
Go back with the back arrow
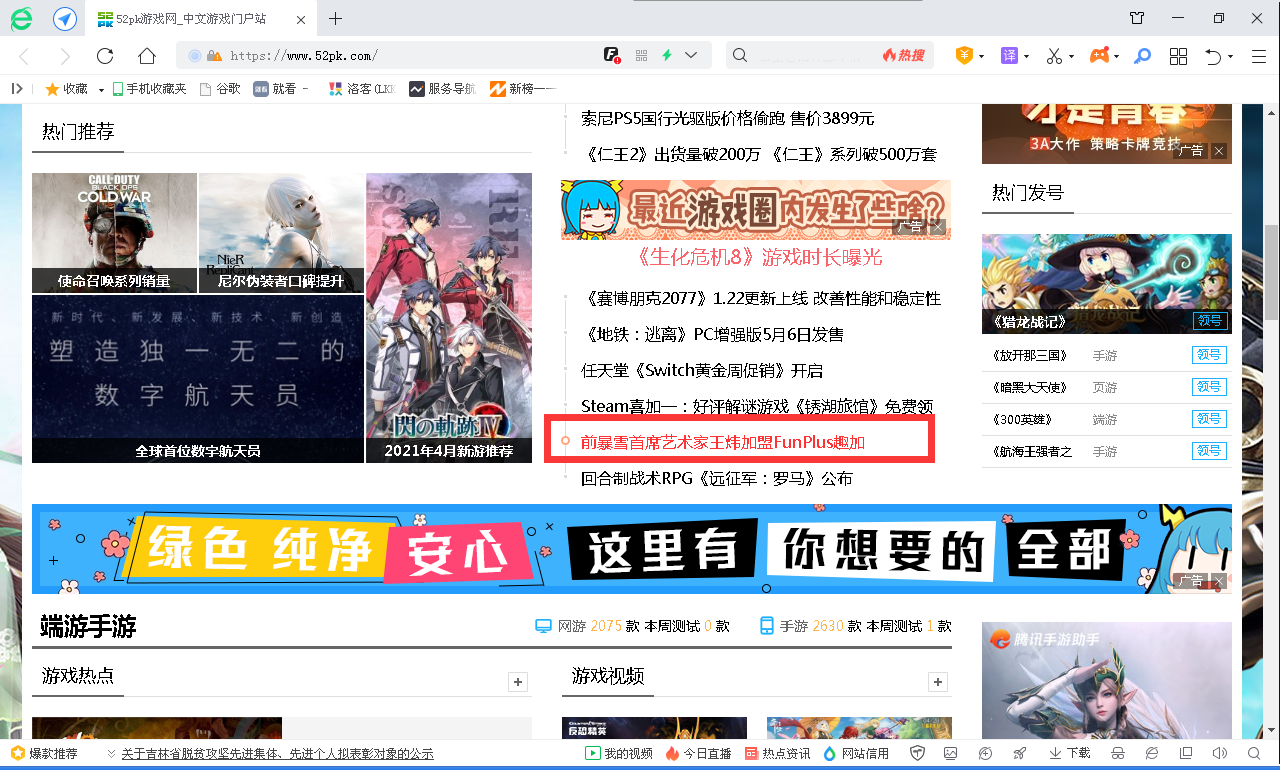(25, 56)
